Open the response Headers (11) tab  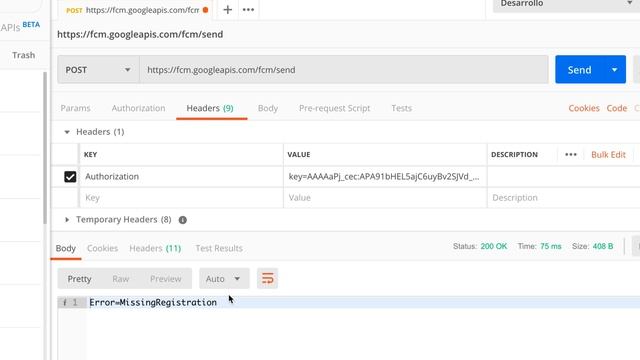(x=155, y=248)
